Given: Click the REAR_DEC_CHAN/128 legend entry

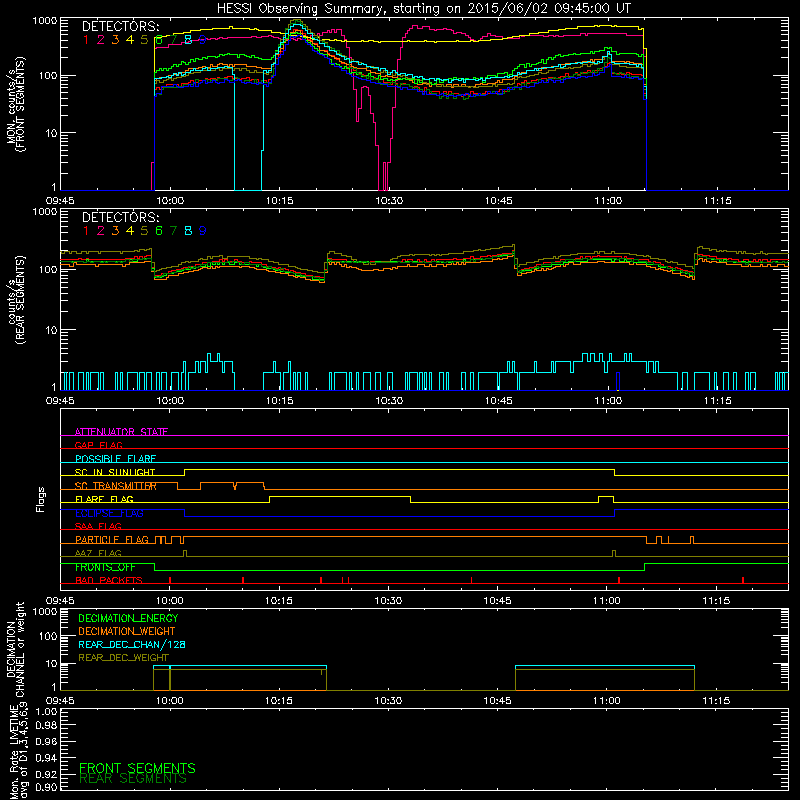Looking at the screenshot, I should click(132, 644).
